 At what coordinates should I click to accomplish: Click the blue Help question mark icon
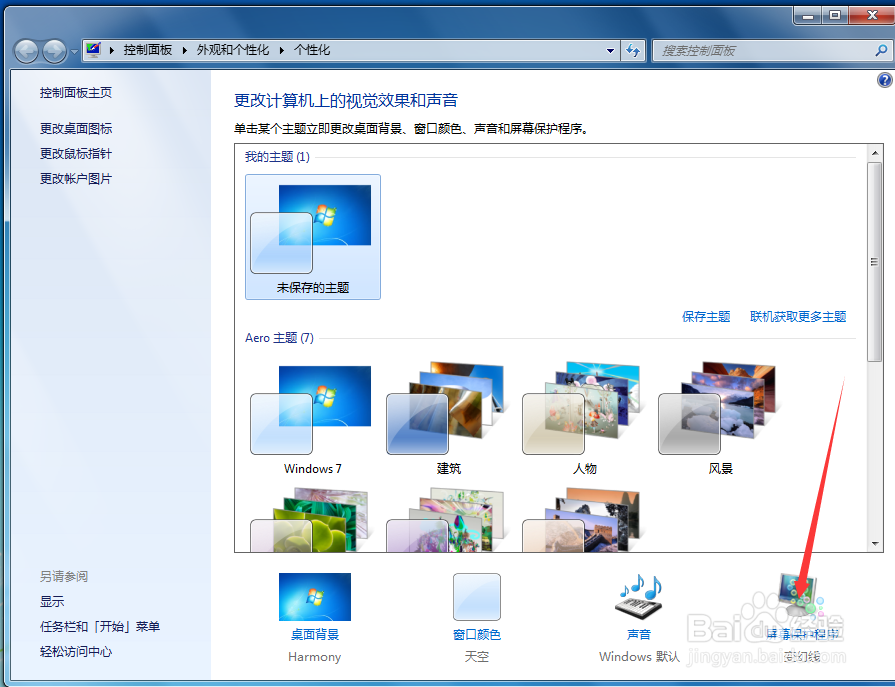(x=885, y=81)
